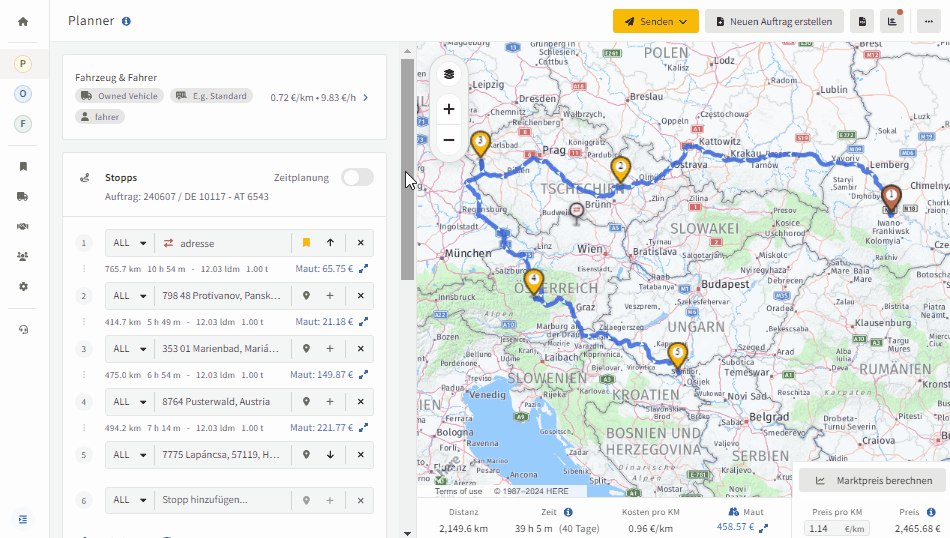Zoom out on the map
This screenshot has width=950, height=538.
[x=448, y=140]
